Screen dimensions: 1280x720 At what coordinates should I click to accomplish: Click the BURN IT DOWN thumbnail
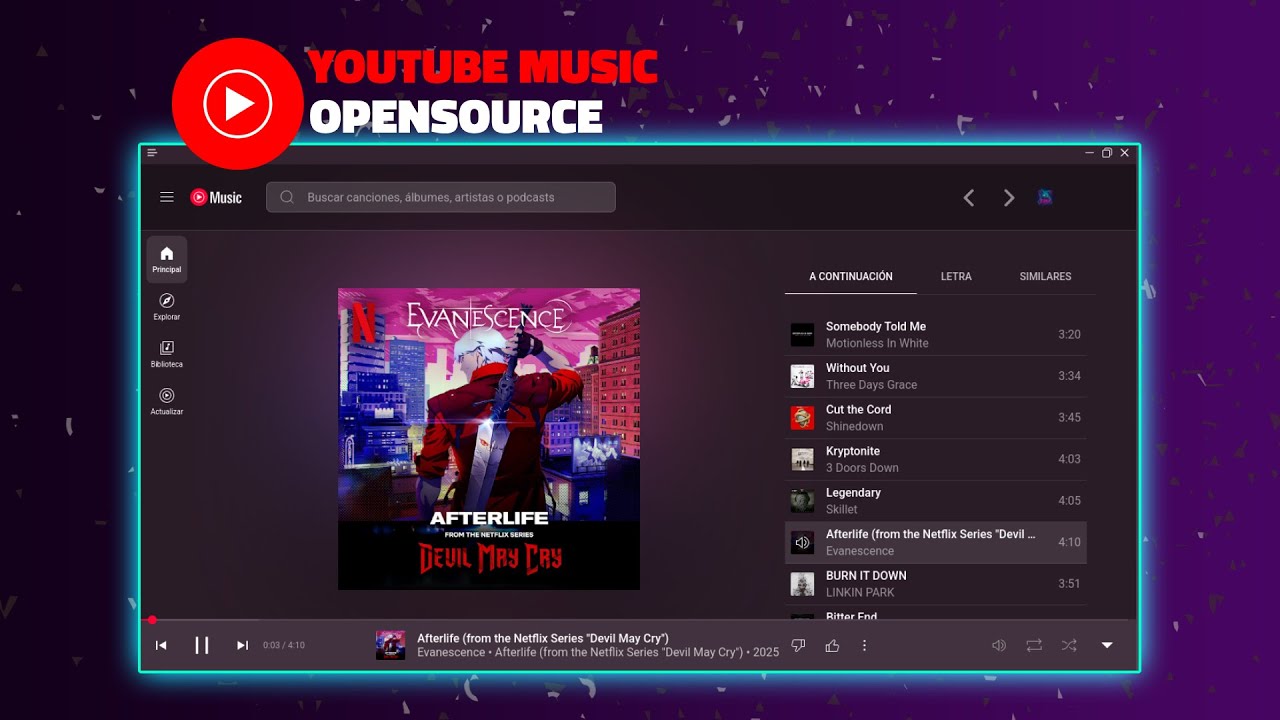(x=802, y=584)
